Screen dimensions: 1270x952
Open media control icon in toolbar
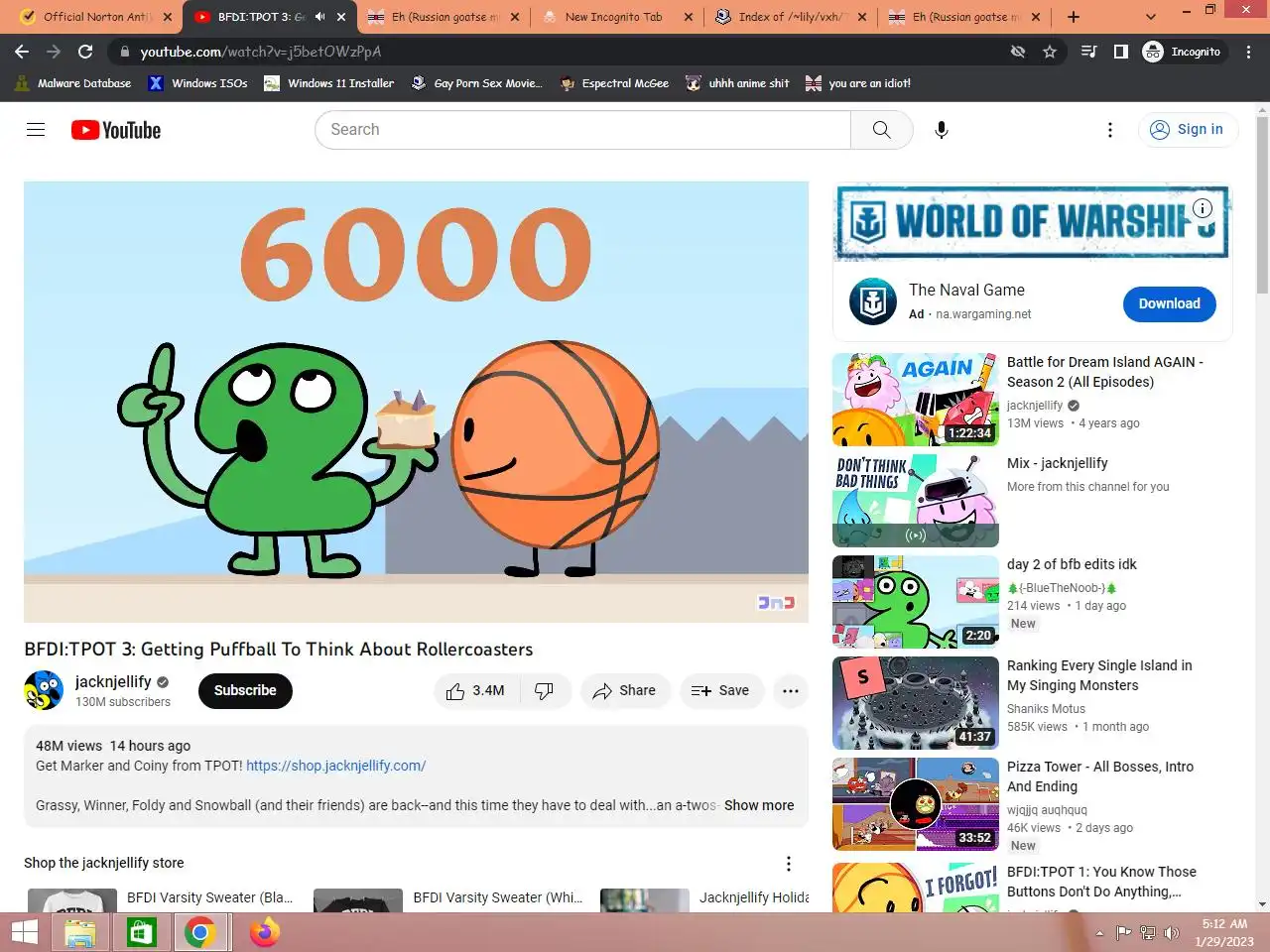(1088, 52)
